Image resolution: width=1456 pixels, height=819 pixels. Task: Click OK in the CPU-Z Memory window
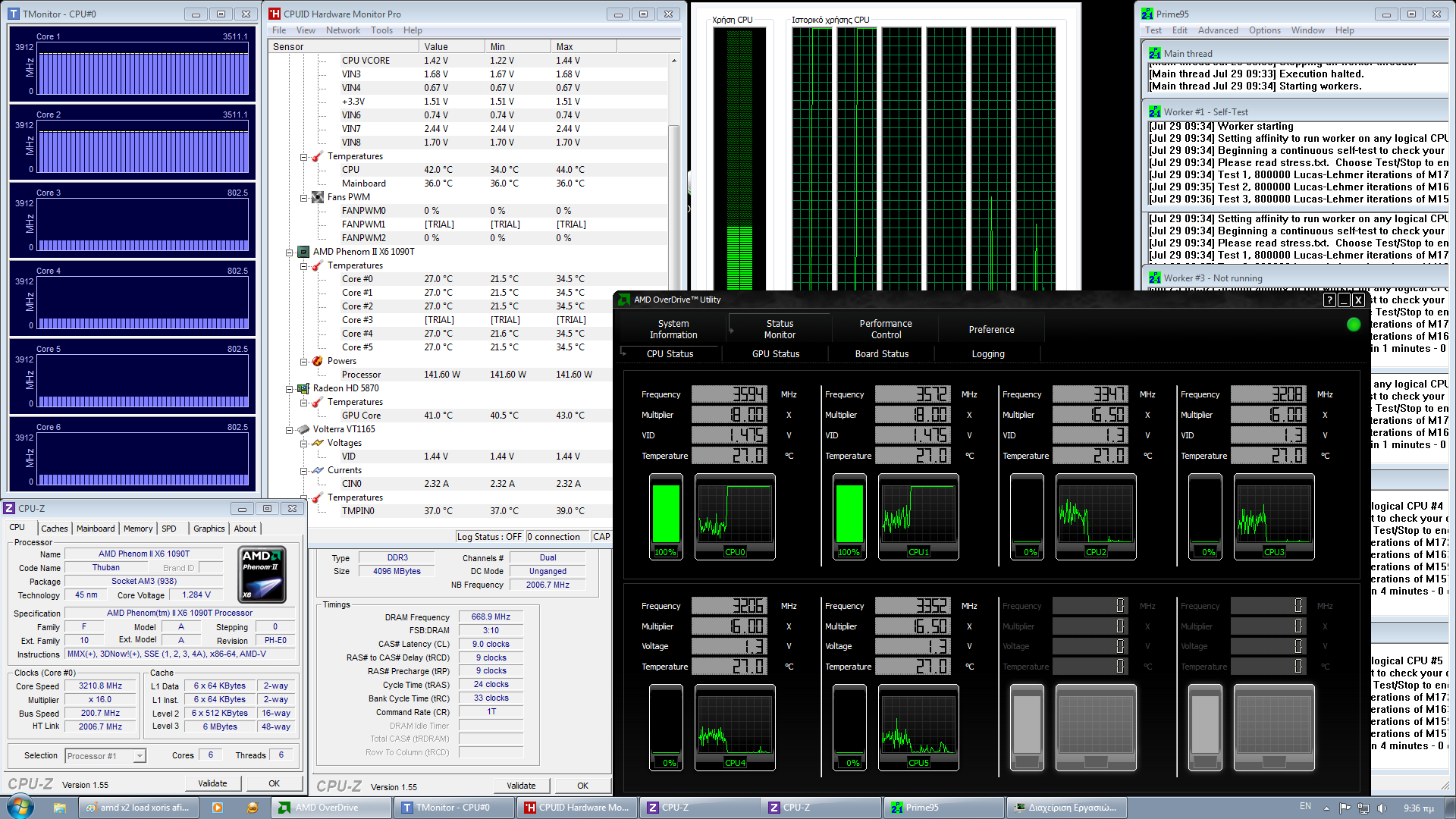(582, 786)
